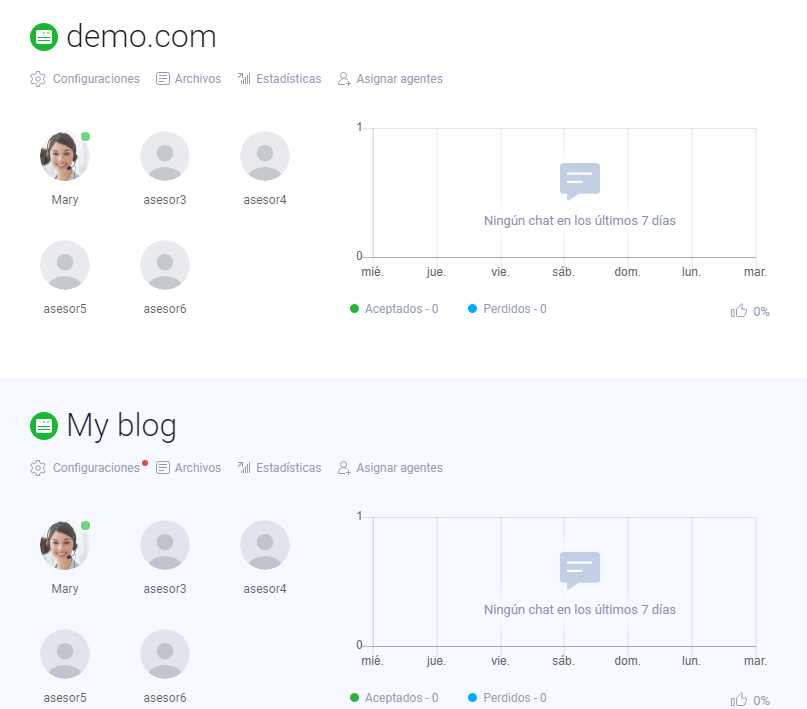Open Configuraciones for My blog
Screen dimensions: 807x709
point(85,468)
